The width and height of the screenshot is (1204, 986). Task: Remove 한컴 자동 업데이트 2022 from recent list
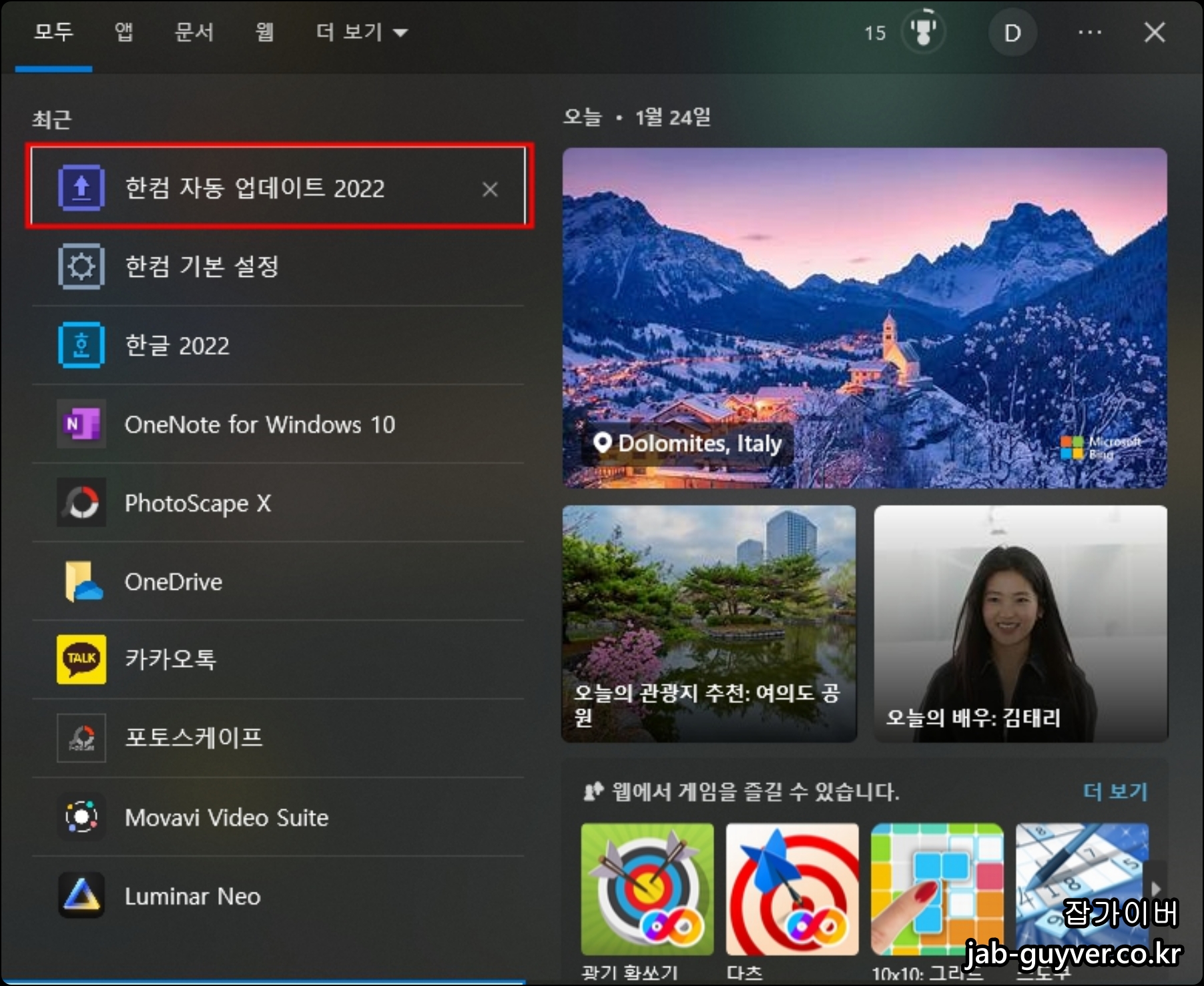pos(491,189)
